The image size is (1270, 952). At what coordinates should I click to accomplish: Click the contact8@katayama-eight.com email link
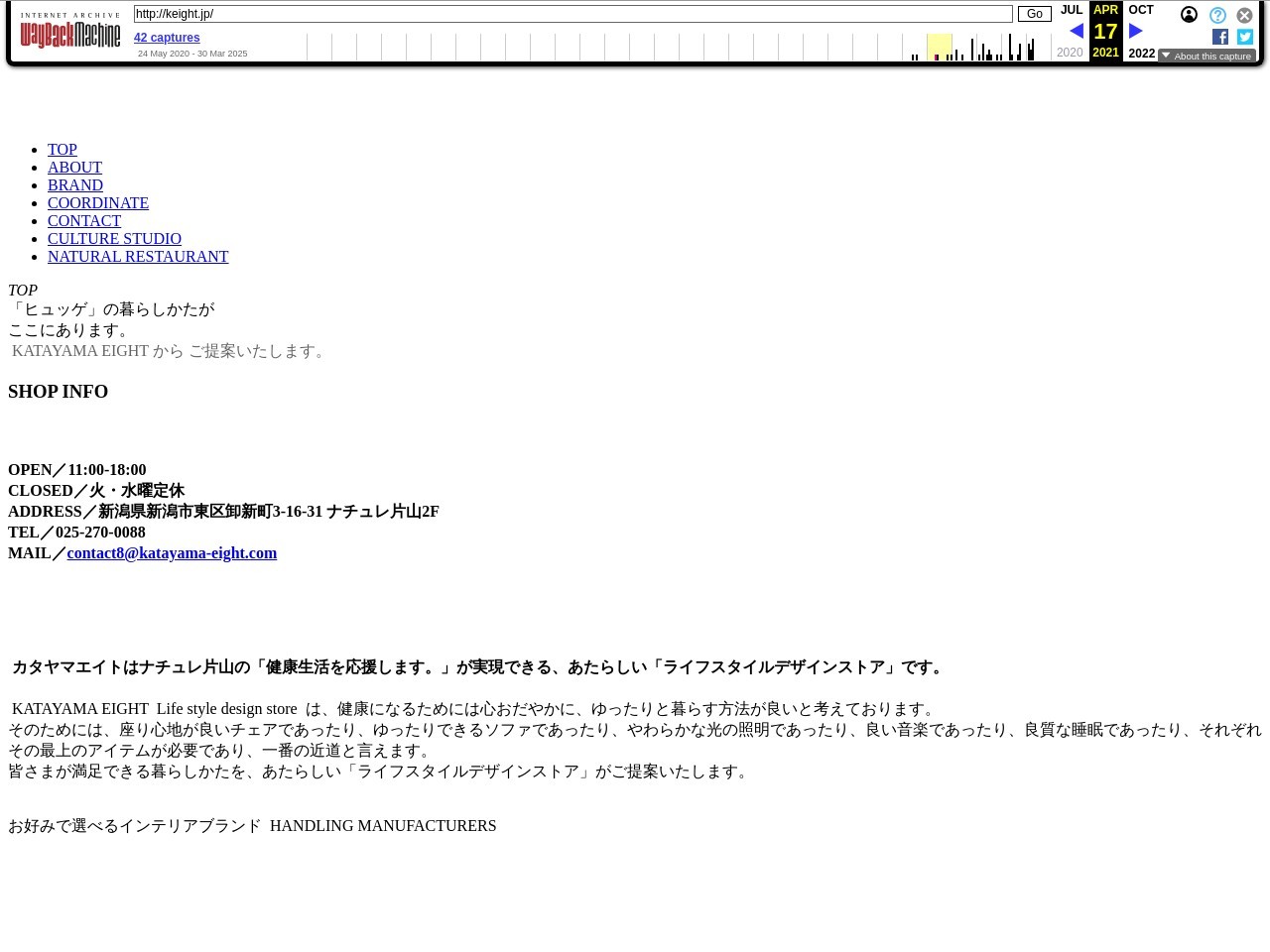coord(172,553)
